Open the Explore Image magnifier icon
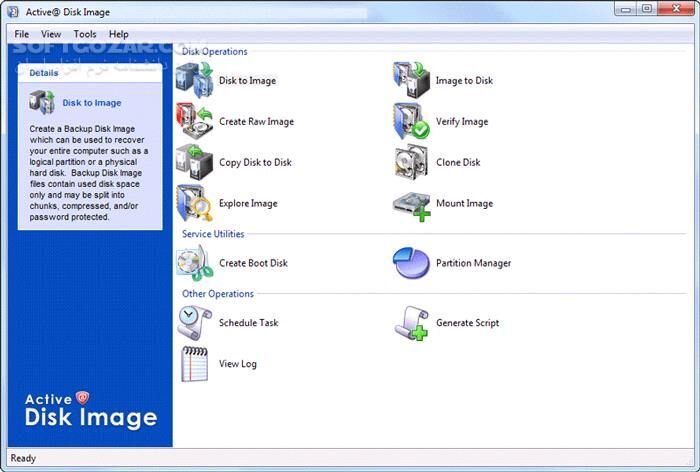The height and width of the screenshot is (472, 700). point(195,203)
